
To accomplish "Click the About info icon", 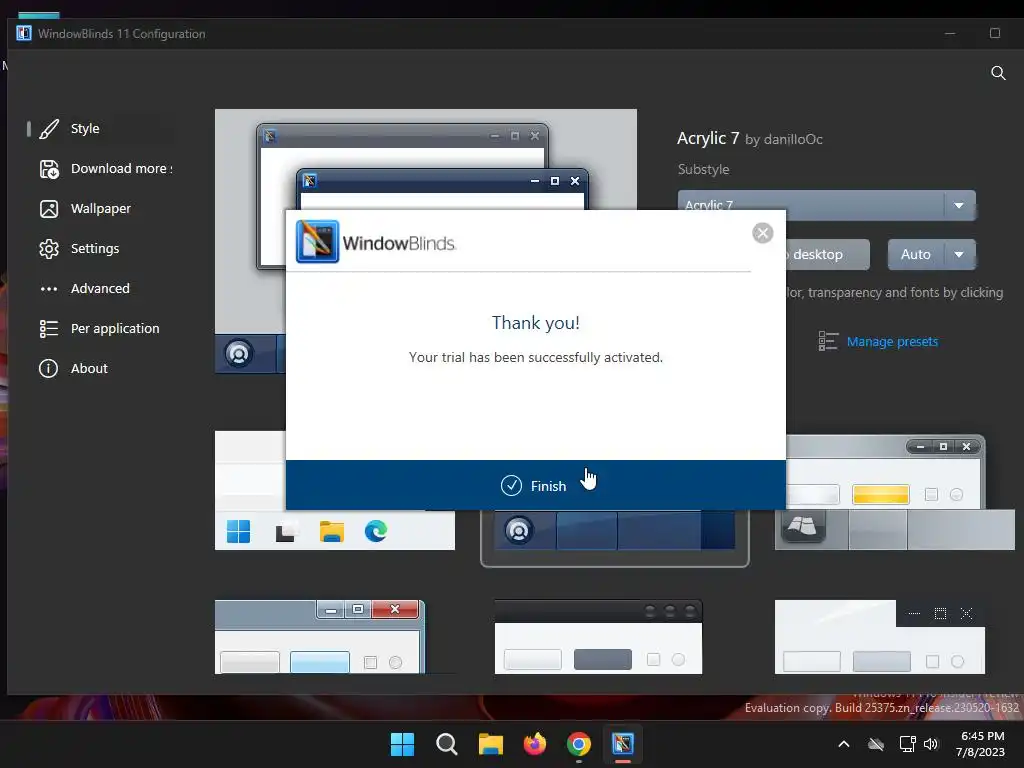I will click(x=48, y=368).
